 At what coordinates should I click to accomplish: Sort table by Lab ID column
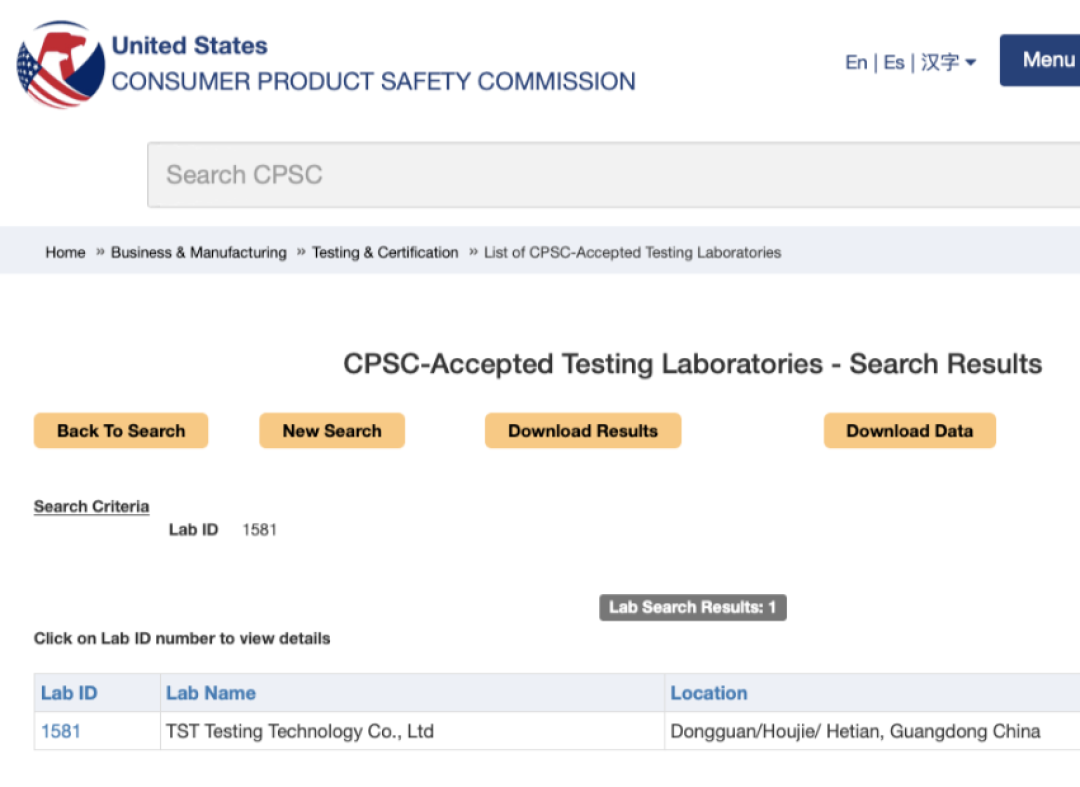pyautogui.click(x=69, y=693)
